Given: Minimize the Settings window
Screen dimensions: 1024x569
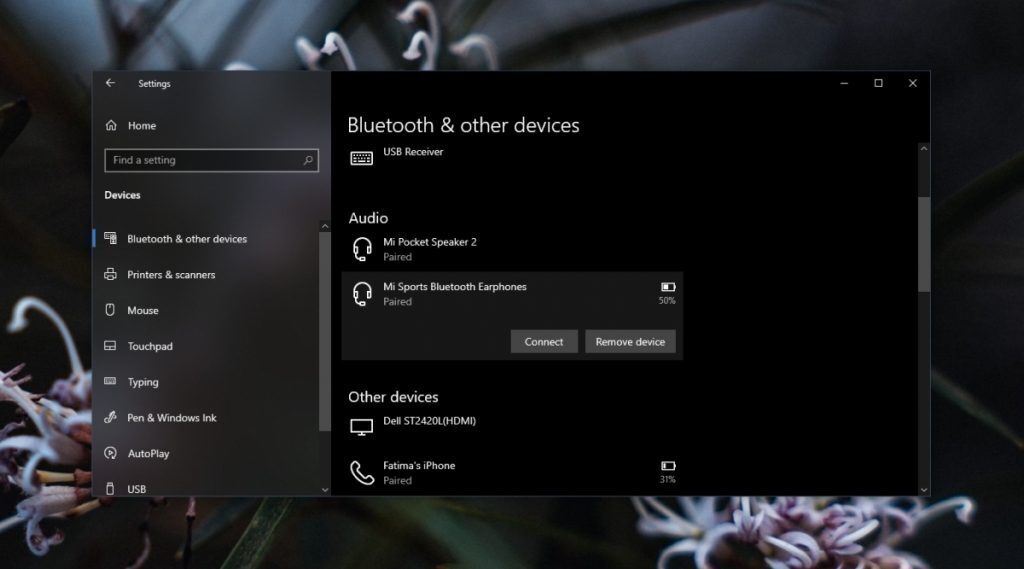Looking at the screenshot, I should point(844,83).
